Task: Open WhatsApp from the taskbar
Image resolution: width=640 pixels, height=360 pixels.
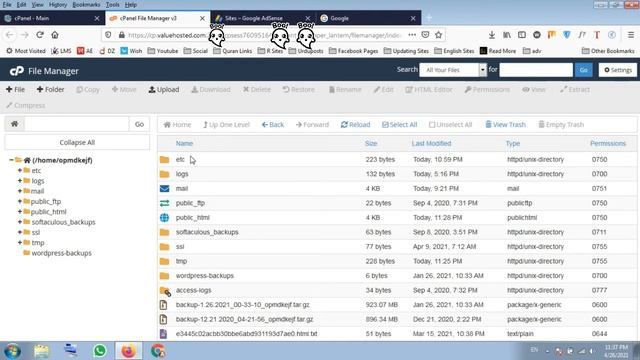Action: (x=100, y=351)
